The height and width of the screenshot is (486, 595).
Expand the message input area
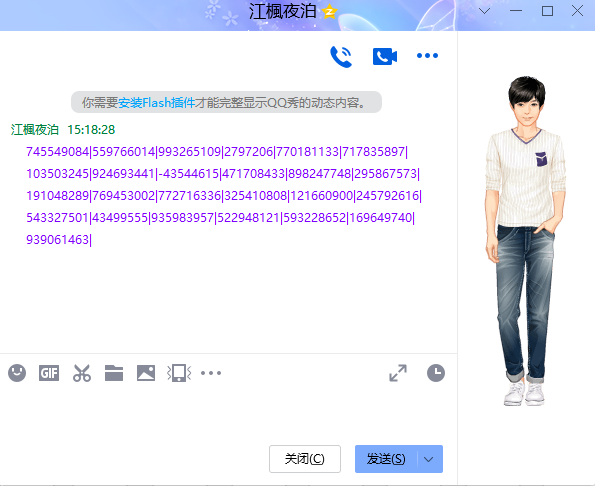tap(398, 373)
